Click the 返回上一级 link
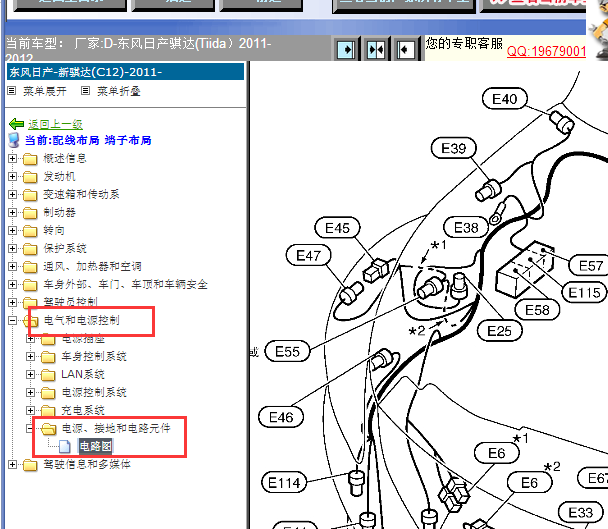The image size is (608, 529). tap(55, 124)
